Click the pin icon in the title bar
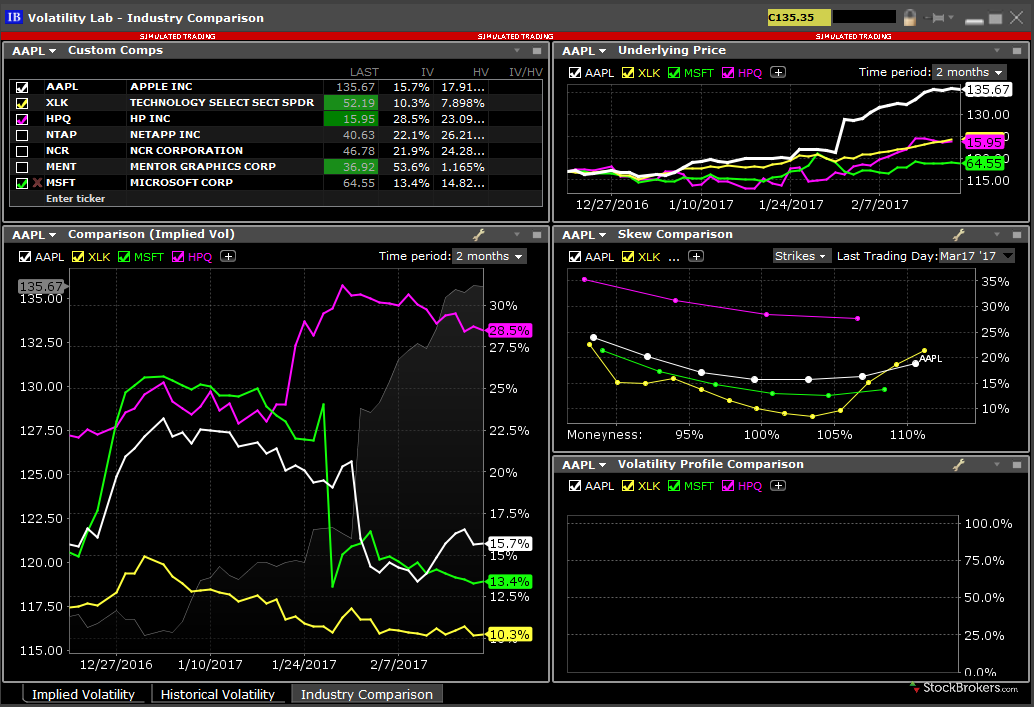The height and width of the screenshot is (707, 1034). 937,17
